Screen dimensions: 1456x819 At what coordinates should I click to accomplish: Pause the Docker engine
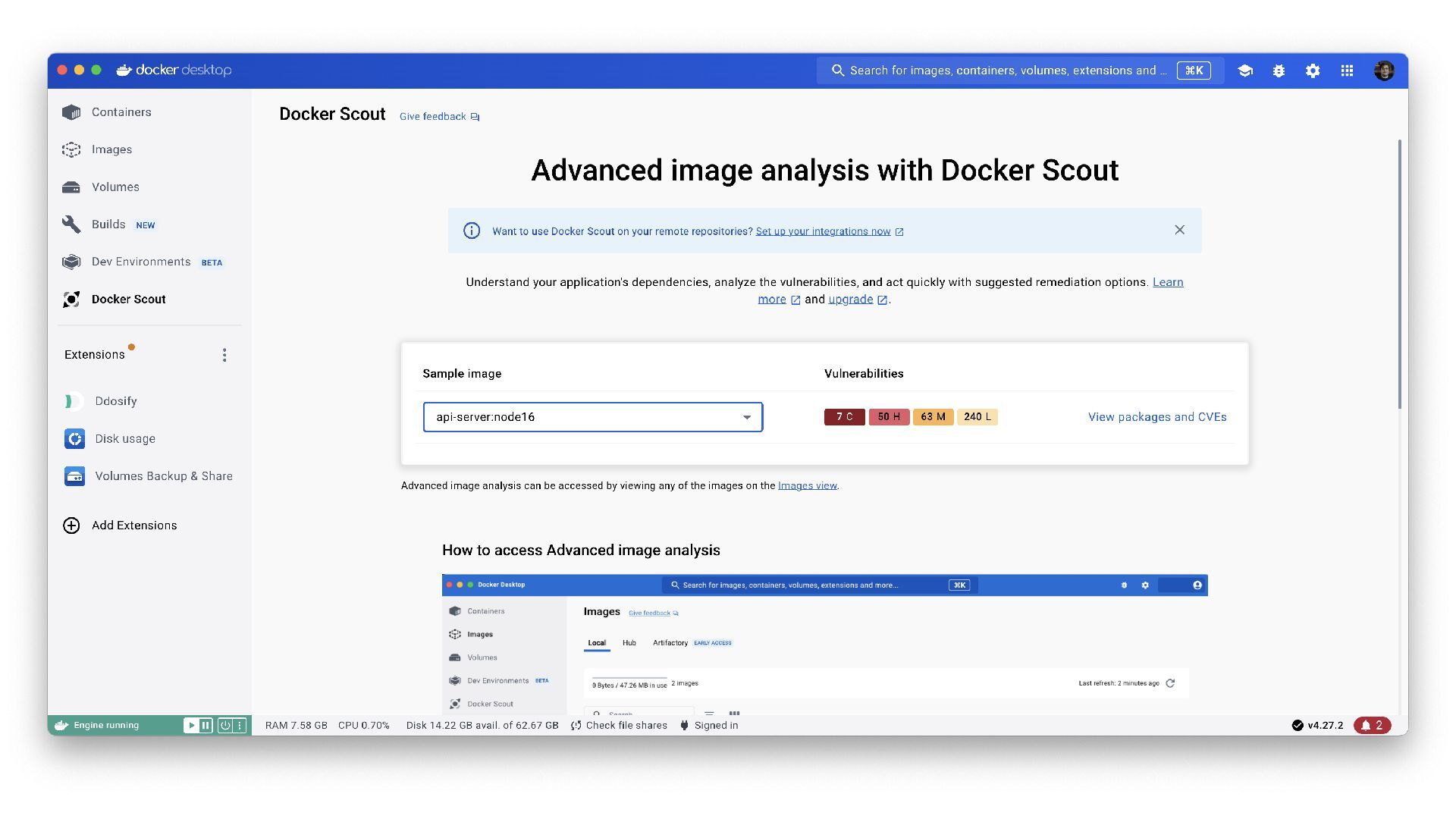206,726
